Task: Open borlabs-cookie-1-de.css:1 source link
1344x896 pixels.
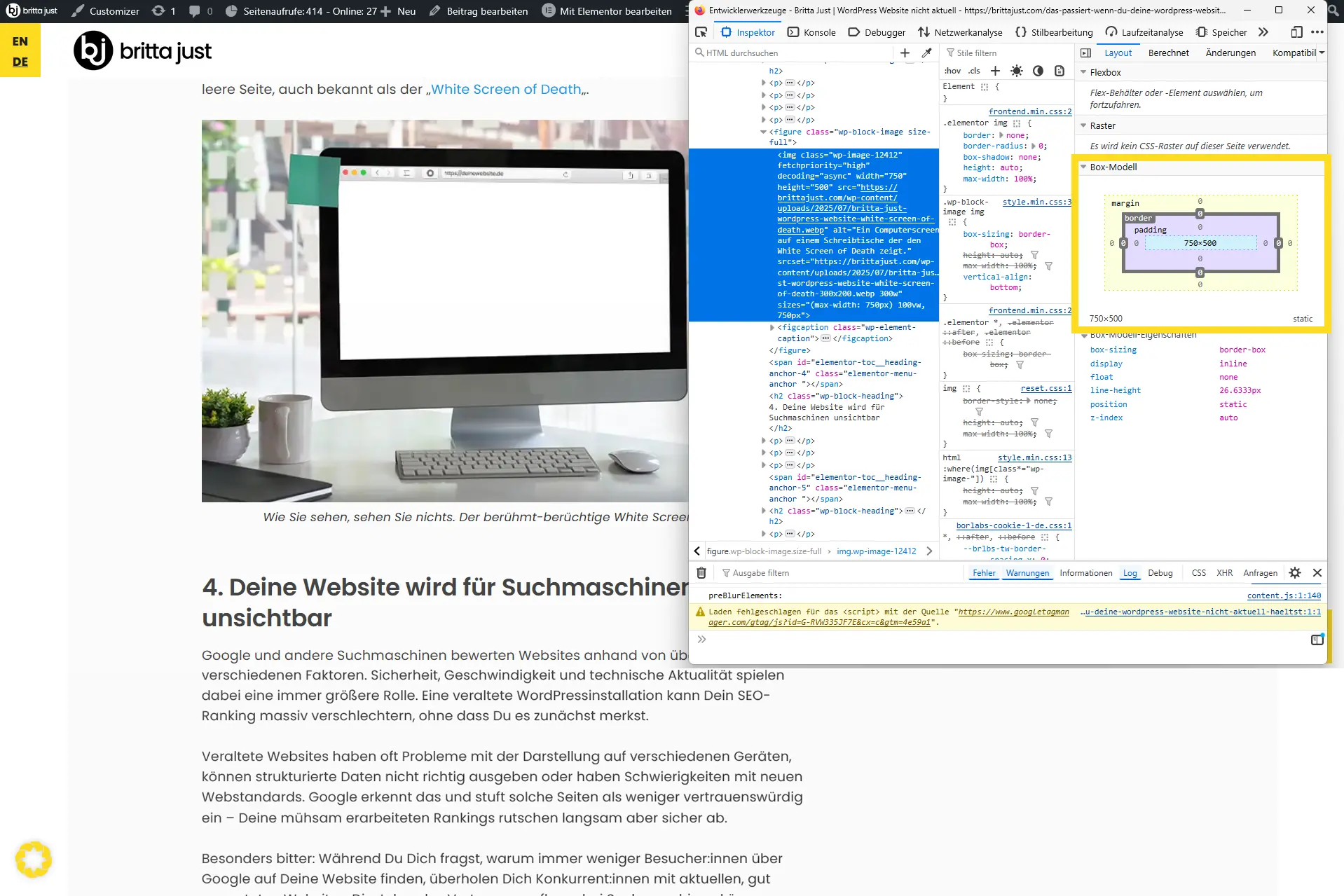Action: pos(1014,525)
